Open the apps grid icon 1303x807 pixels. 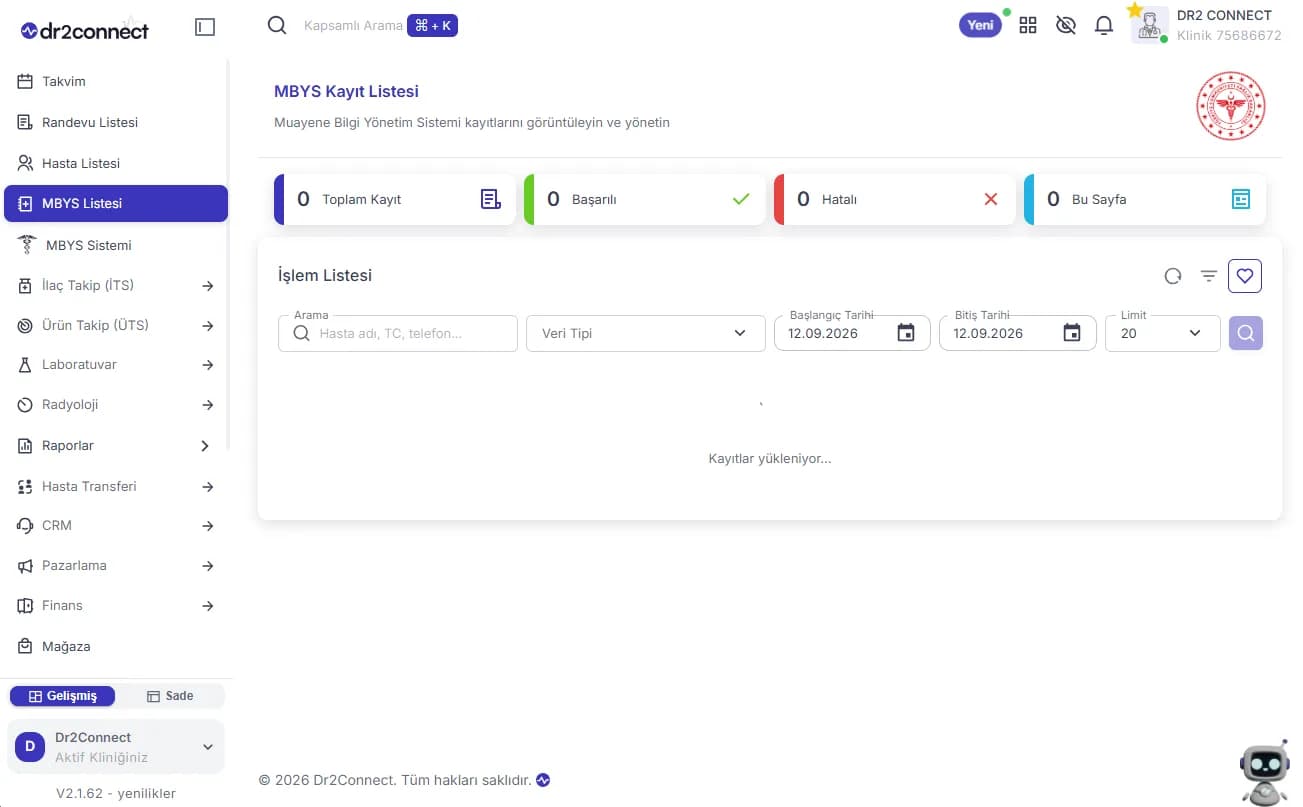[x=1028, y=26]
